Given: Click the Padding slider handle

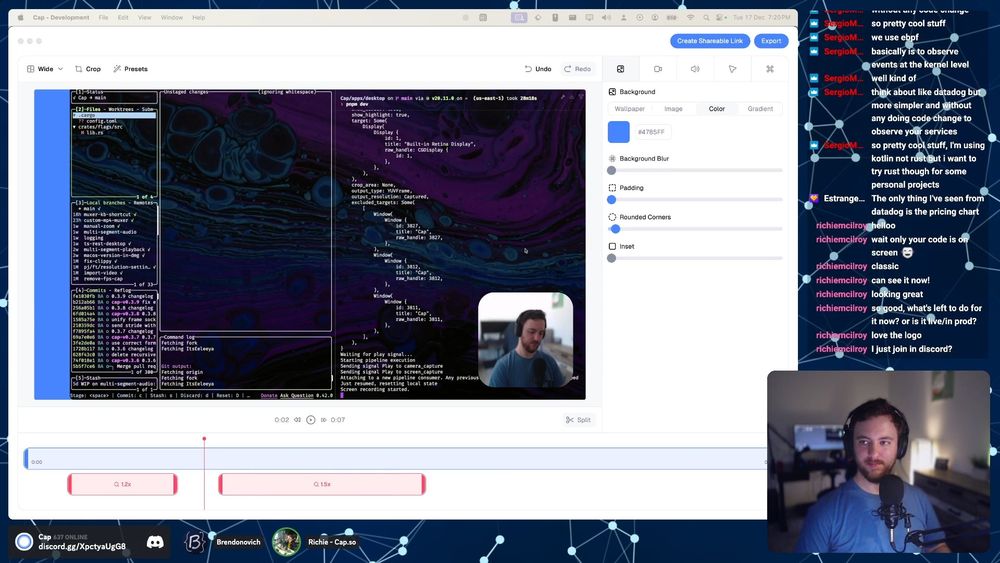Looking at the screenshot, I should [612, 200].
